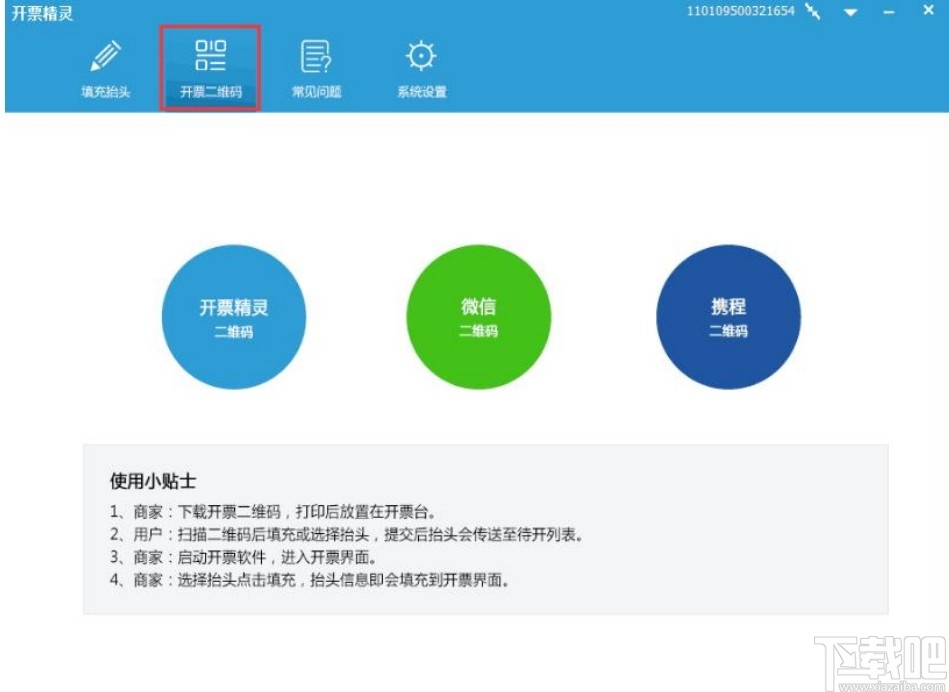Click tip 2 about 扫描二维码后填充
The height and width of the screenshot is (692, 949).
pos(346,535)
